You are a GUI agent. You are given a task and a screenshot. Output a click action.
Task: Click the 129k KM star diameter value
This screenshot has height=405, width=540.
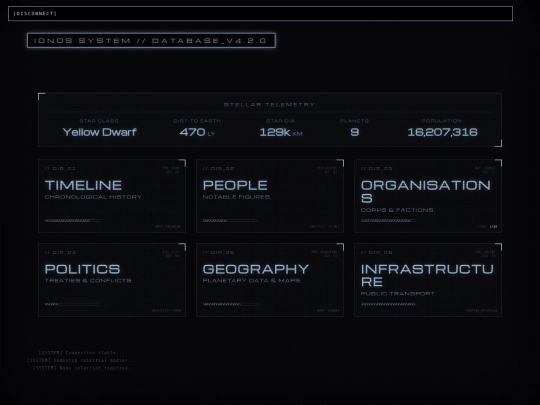coord(281,132)
